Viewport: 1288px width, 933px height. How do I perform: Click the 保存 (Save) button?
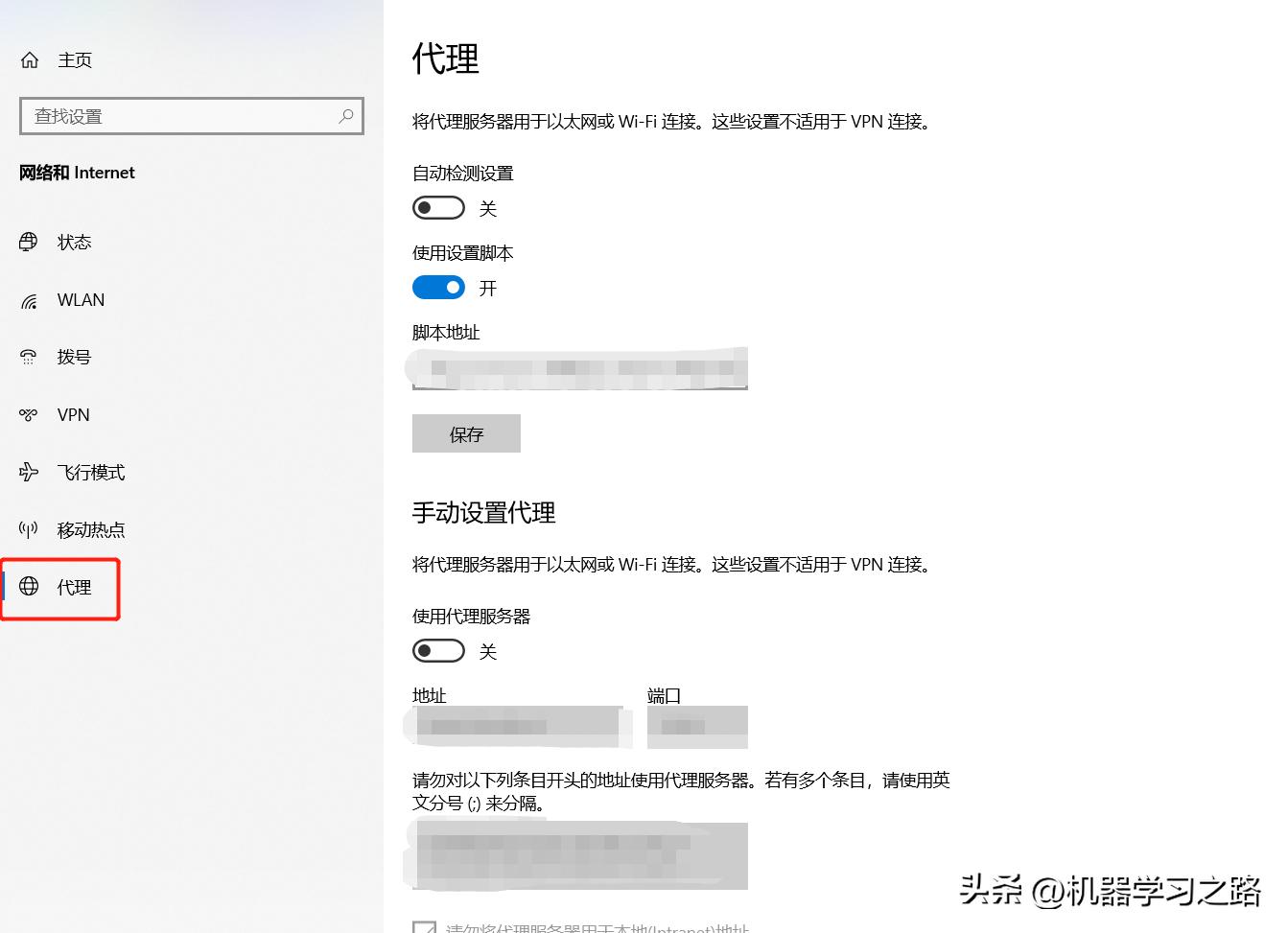[466, 433]
